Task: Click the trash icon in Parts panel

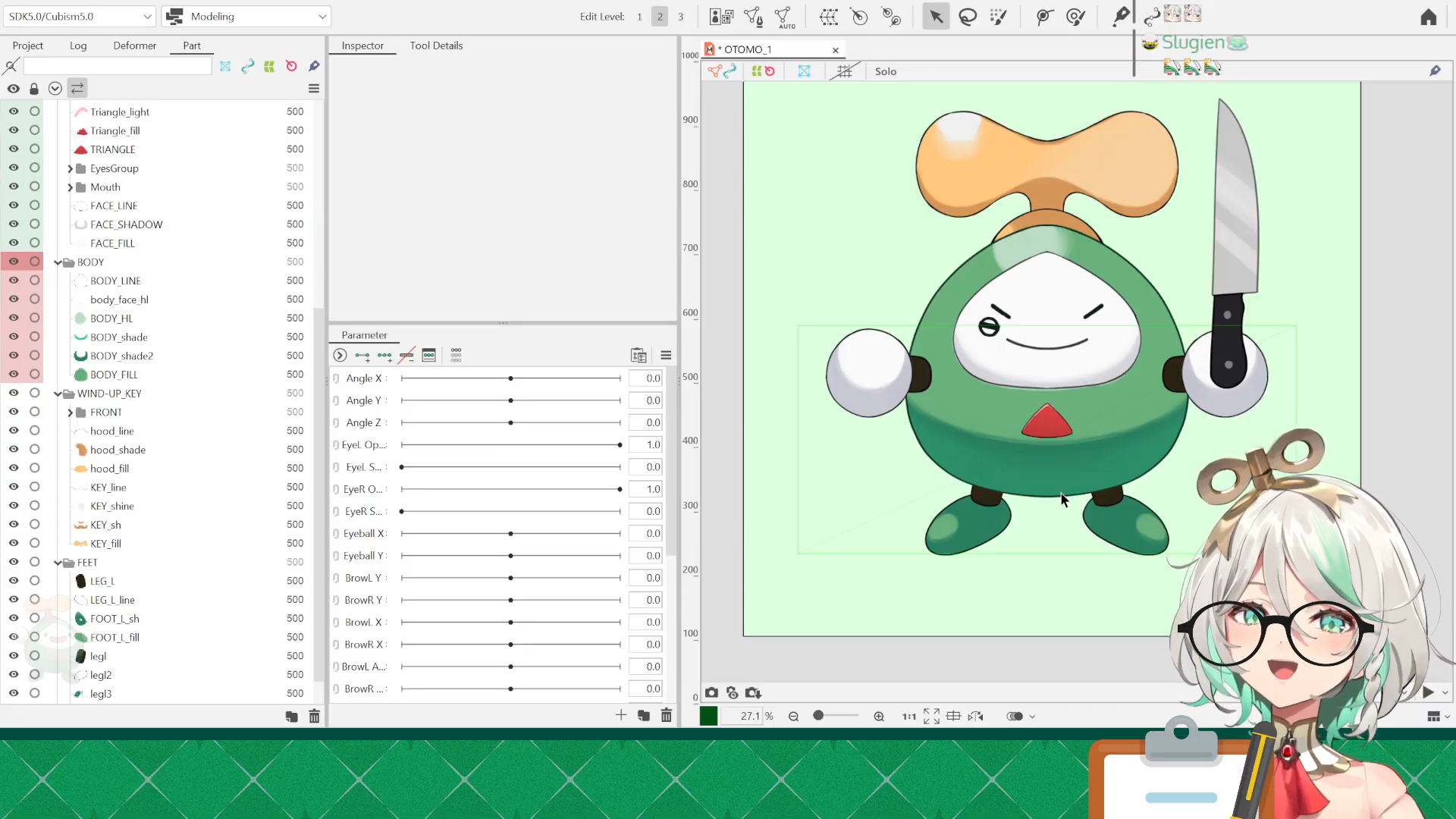Action: click(314, 717)
